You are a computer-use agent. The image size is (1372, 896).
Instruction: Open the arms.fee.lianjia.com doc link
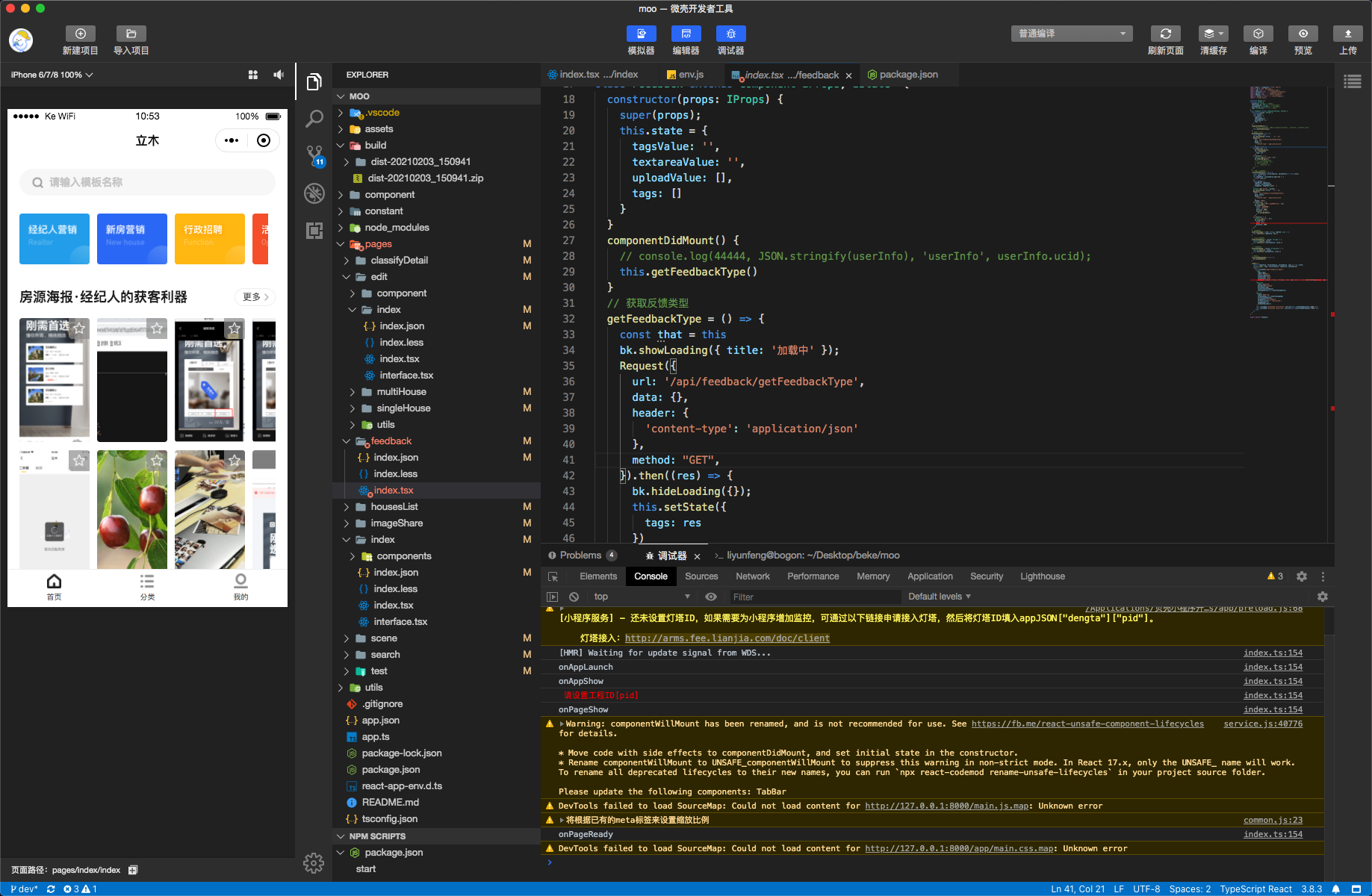(727, 638)
